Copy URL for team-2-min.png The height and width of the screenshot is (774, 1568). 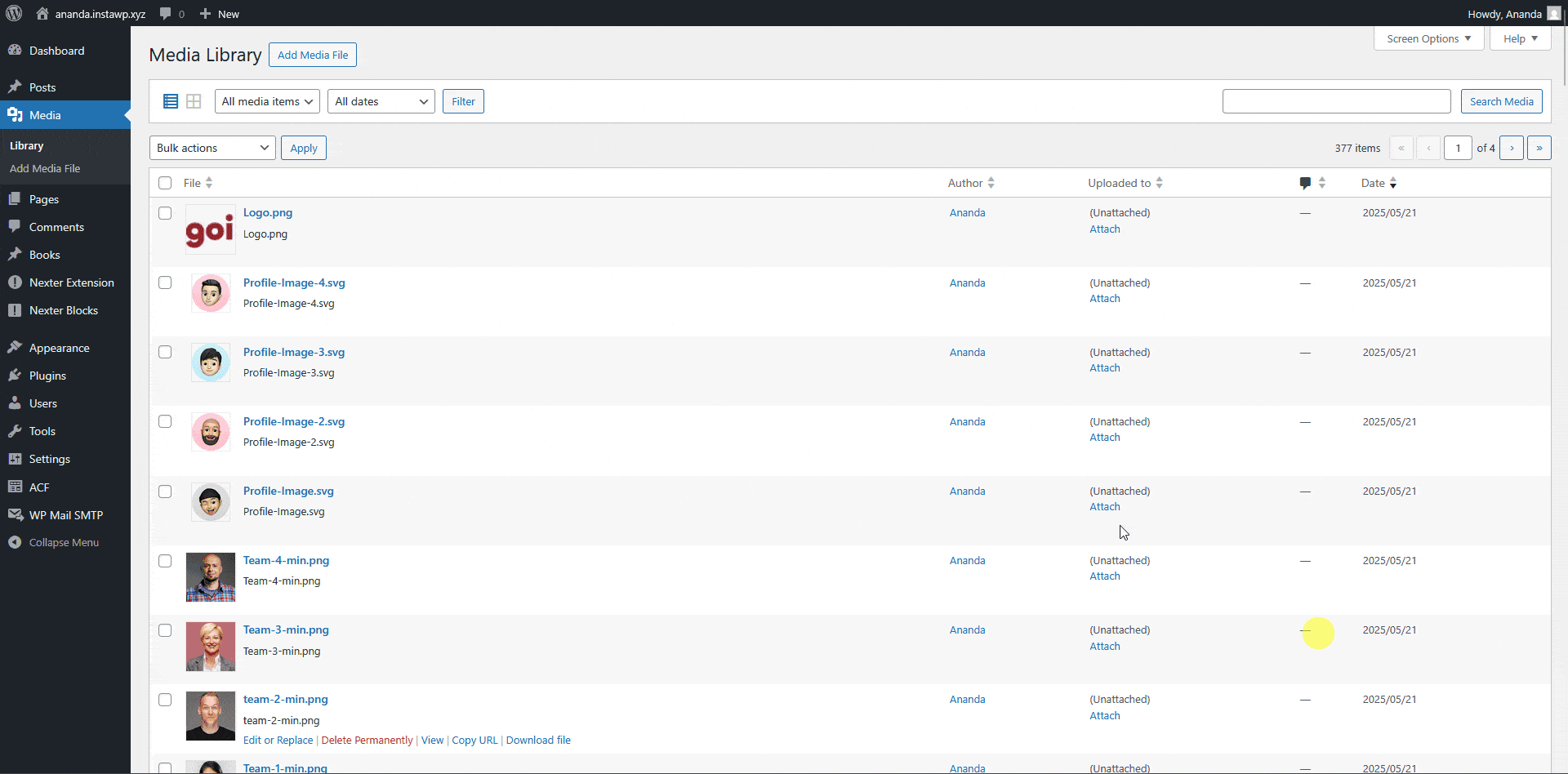474,740
